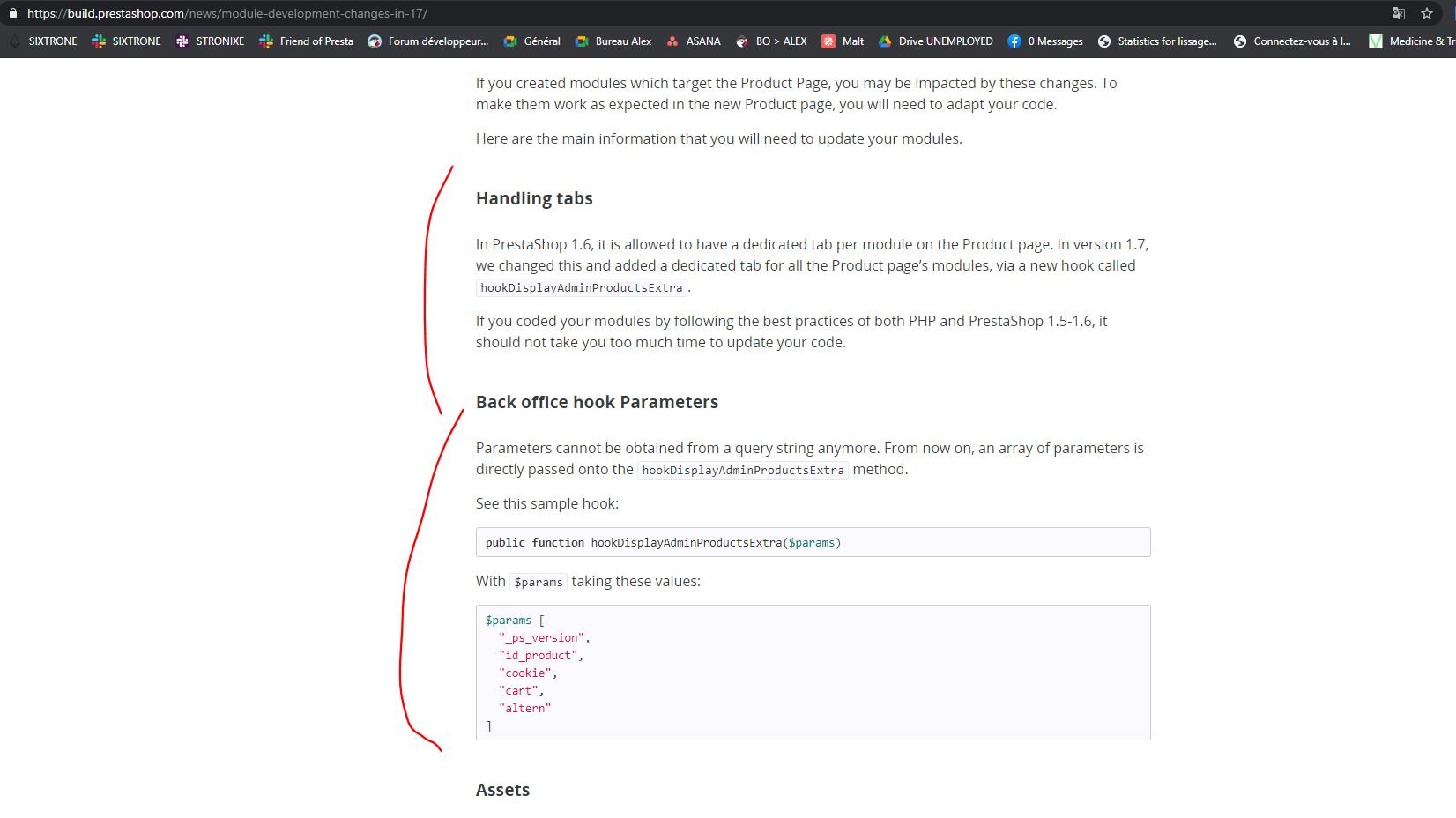Open the SIXTRONE bookmark with Slack icon
This screenshot has width=1456, height=818.
point(127,41)
